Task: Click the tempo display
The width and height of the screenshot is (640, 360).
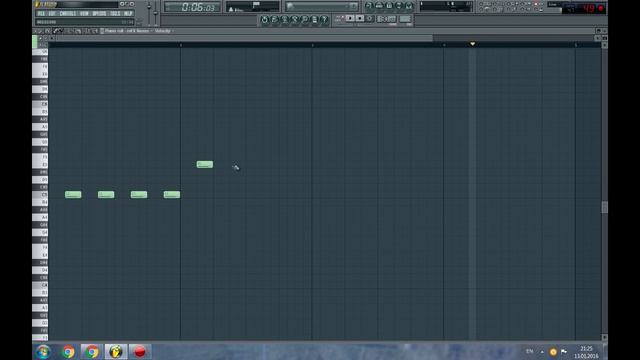Action: [387, 19]
